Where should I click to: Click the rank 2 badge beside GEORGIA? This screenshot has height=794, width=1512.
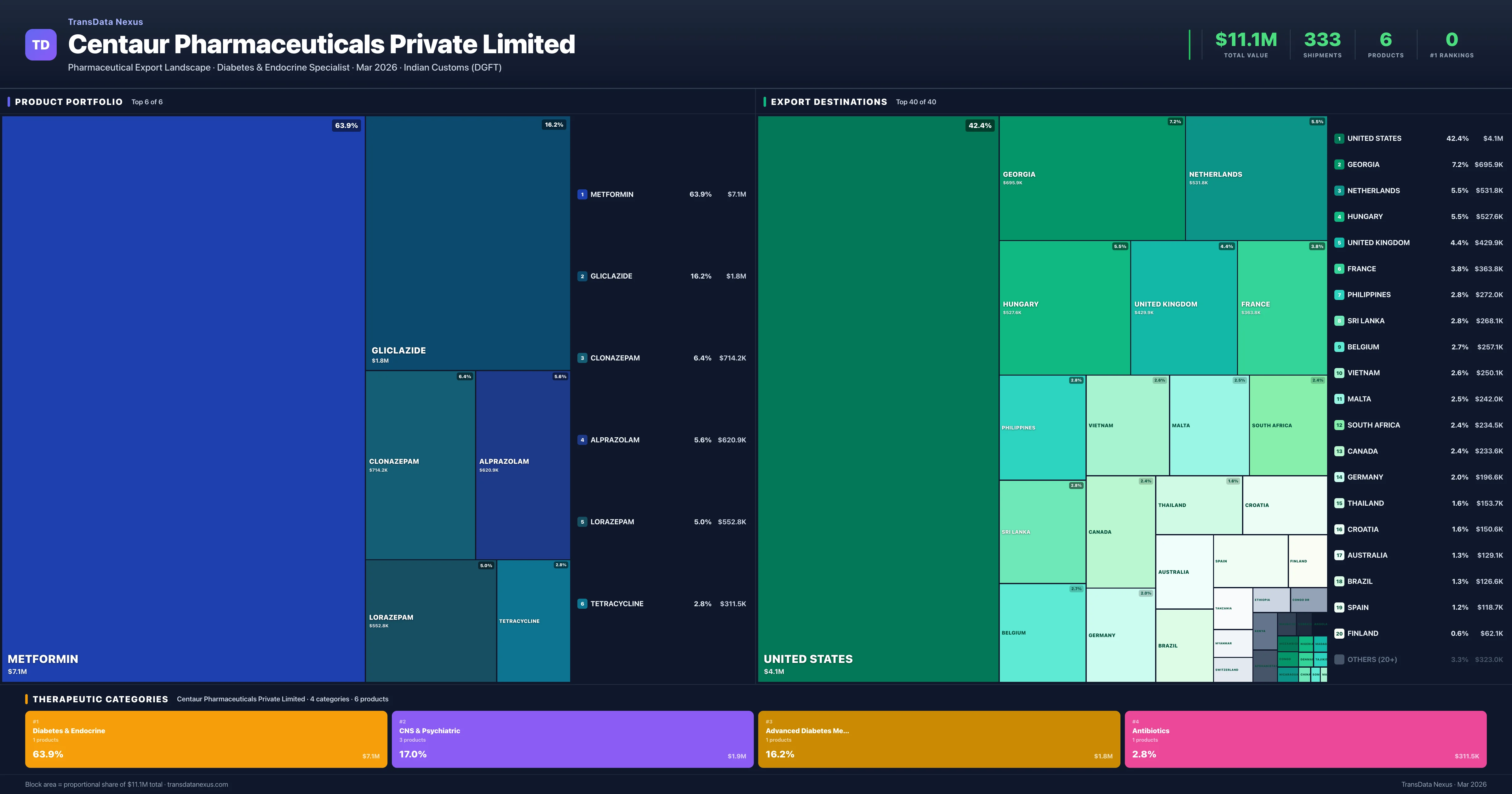(x=1339, y=164)
